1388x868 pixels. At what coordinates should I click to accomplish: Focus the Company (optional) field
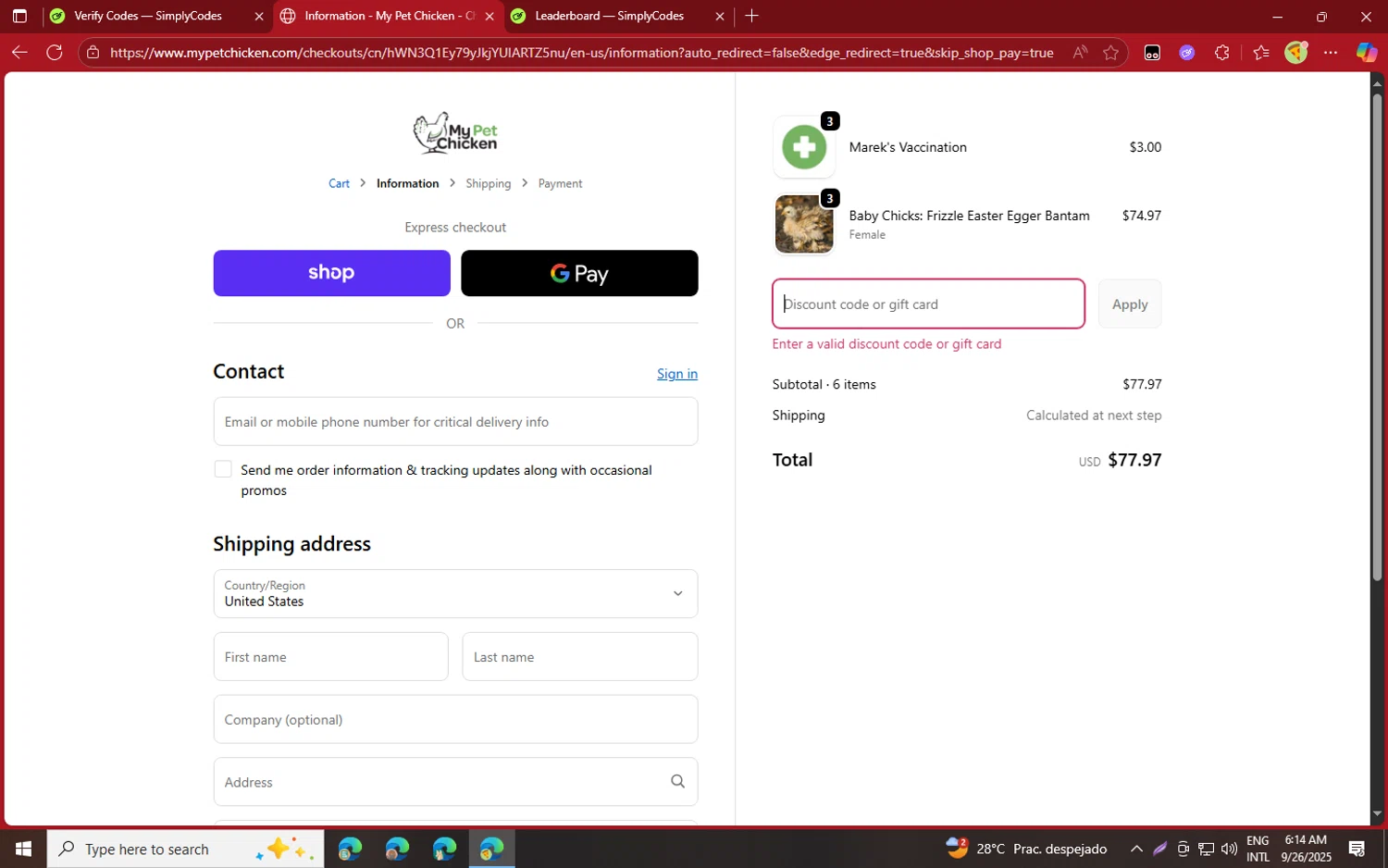click(x=455, y=719)
